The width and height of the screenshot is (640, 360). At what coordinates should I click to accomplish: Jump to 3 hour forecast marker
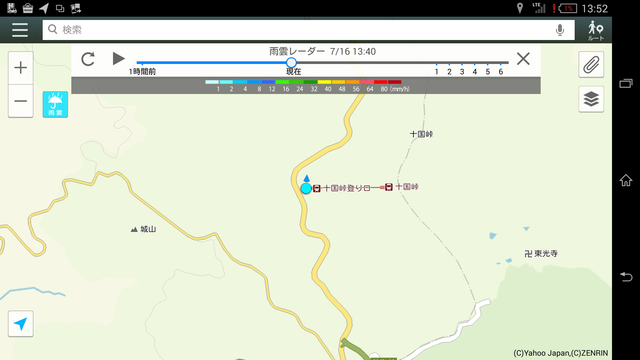pos(462,71)
